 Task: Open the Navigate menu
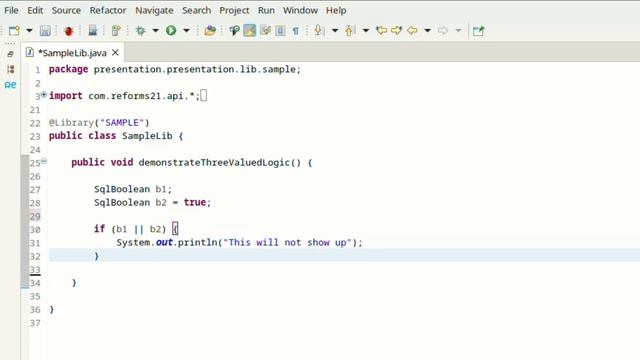coord(154,10)
